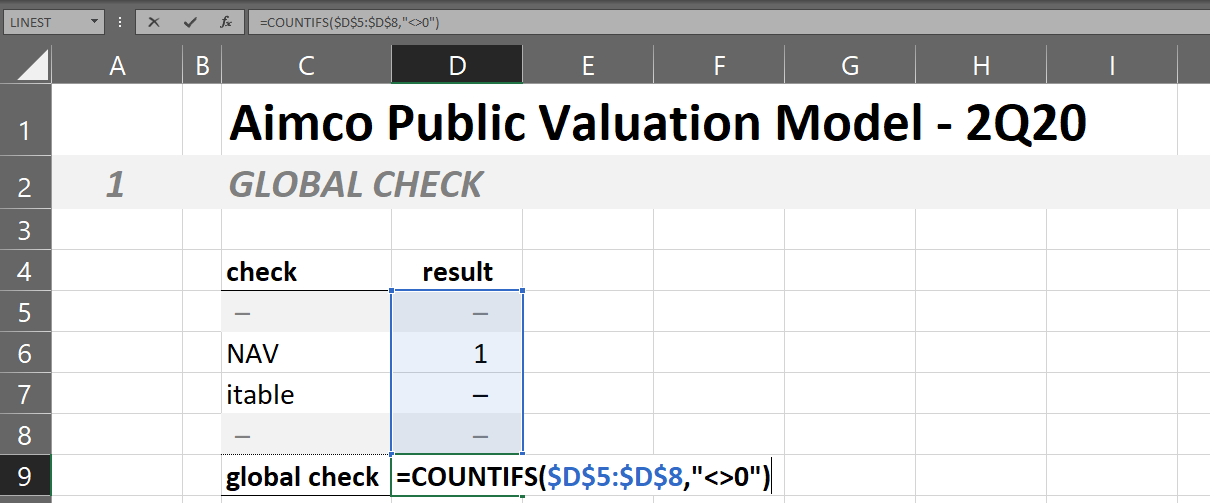Confirm formula with the checkmark icon
Viewport: 1210px width, 503px height.
(x=190, y=21)
